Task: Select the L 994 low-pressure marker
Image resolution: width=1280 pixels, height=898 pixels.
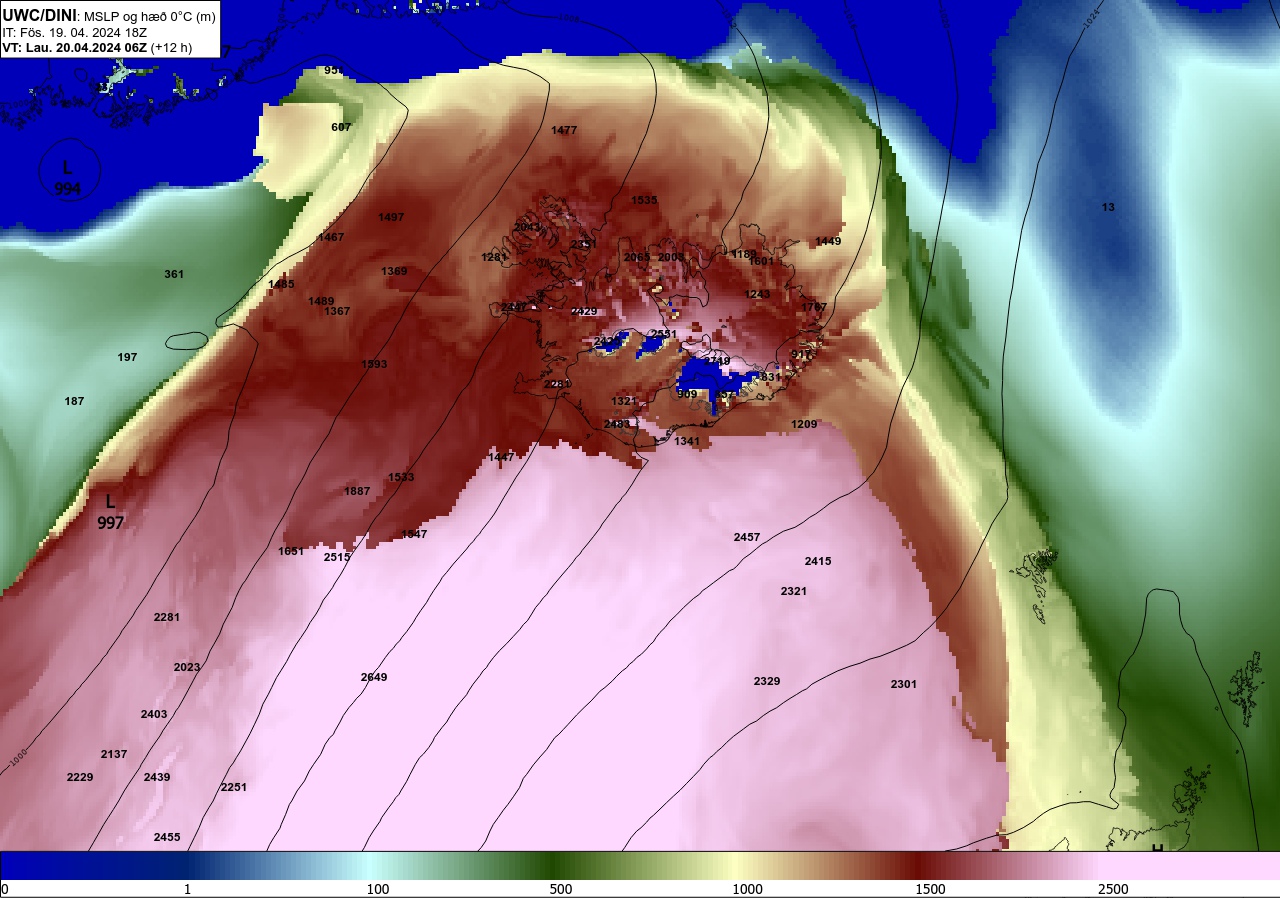Action: 68,177
